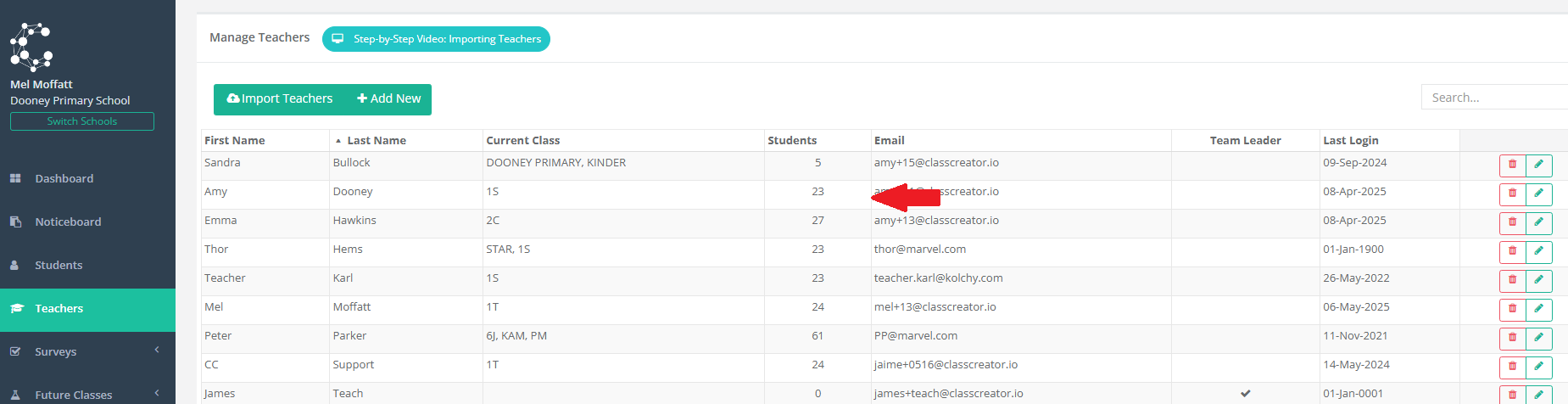This screenshot has width=1568, height=404.
Task: Click the Add New teacher button
Action: click(389, 98)
